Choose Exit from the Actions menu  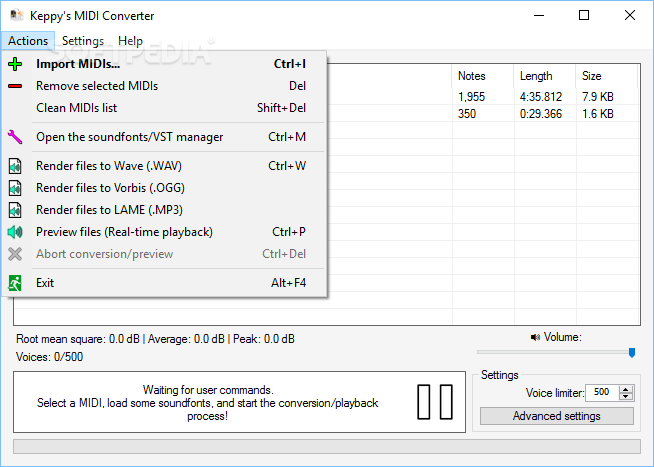[165, 283]
